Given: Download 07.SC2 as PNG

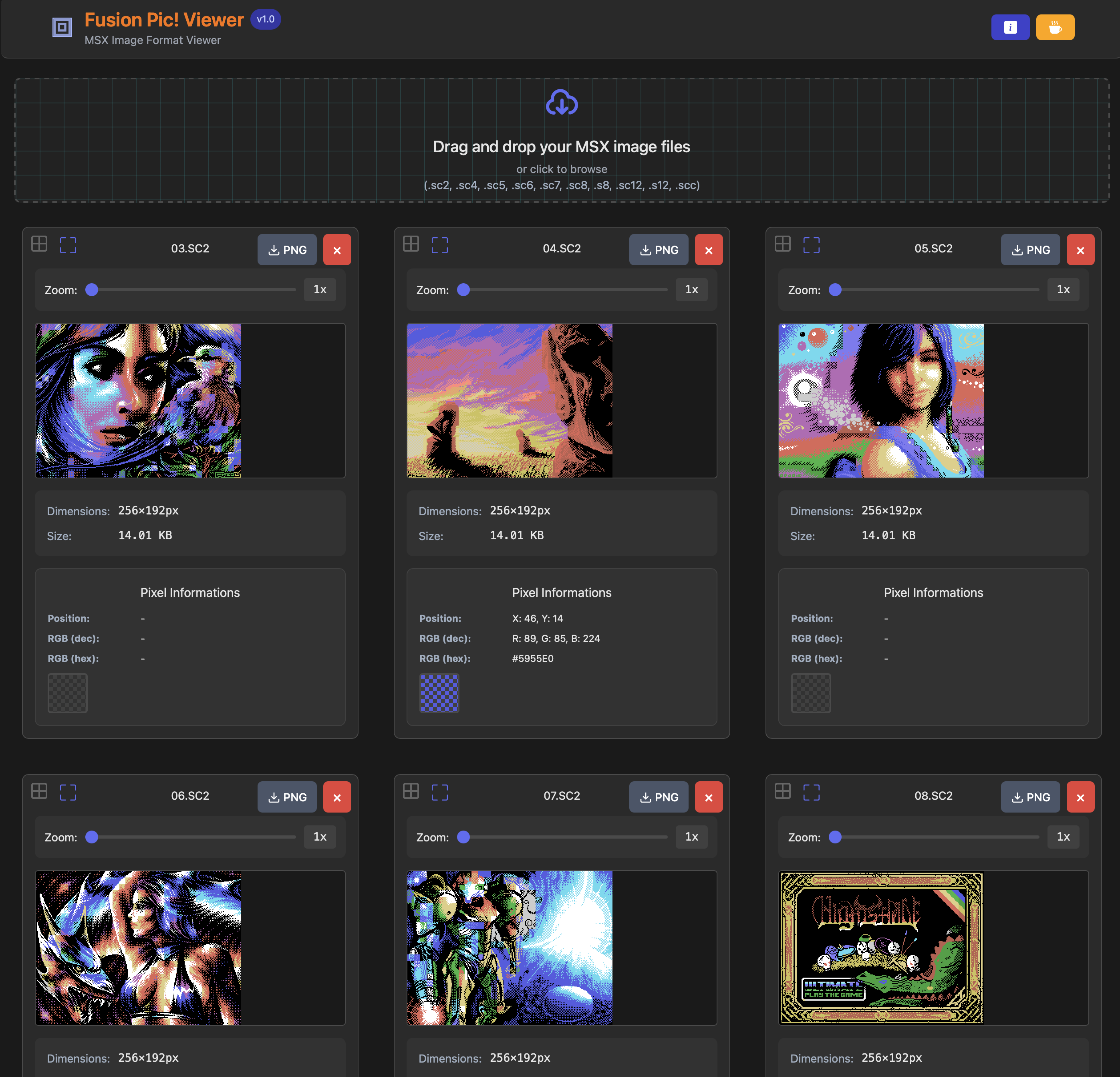Looking at the screenshot, I should [658, 797].
